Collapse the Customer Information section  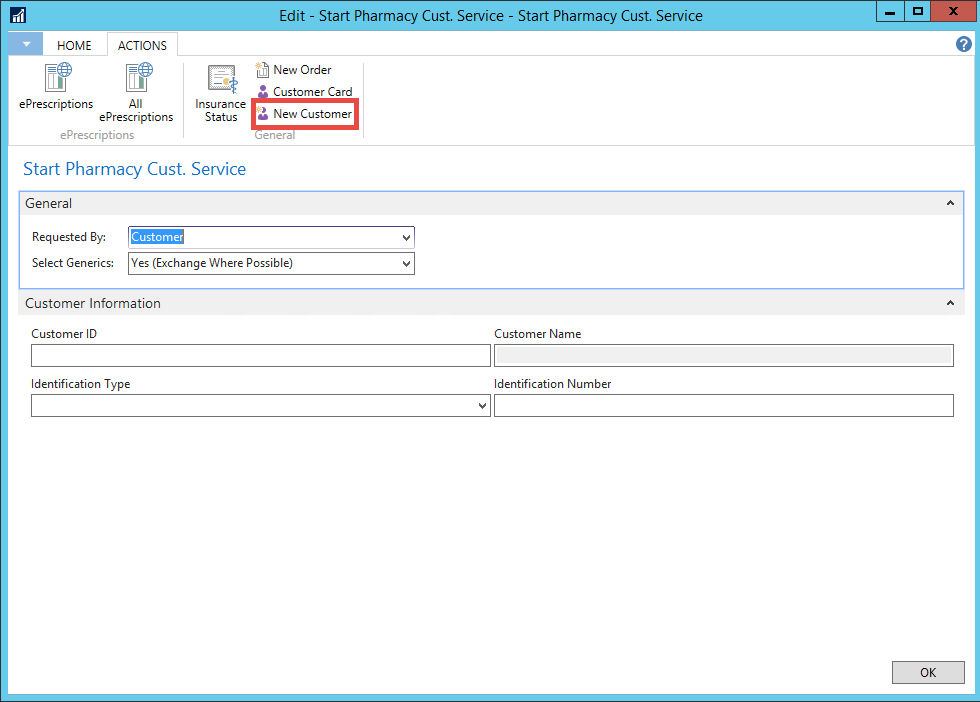[950, 303]
